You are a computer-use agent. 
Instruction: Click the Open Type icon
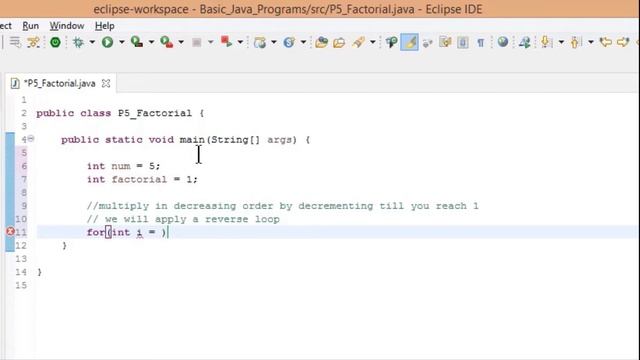click(x=322, y=42)
